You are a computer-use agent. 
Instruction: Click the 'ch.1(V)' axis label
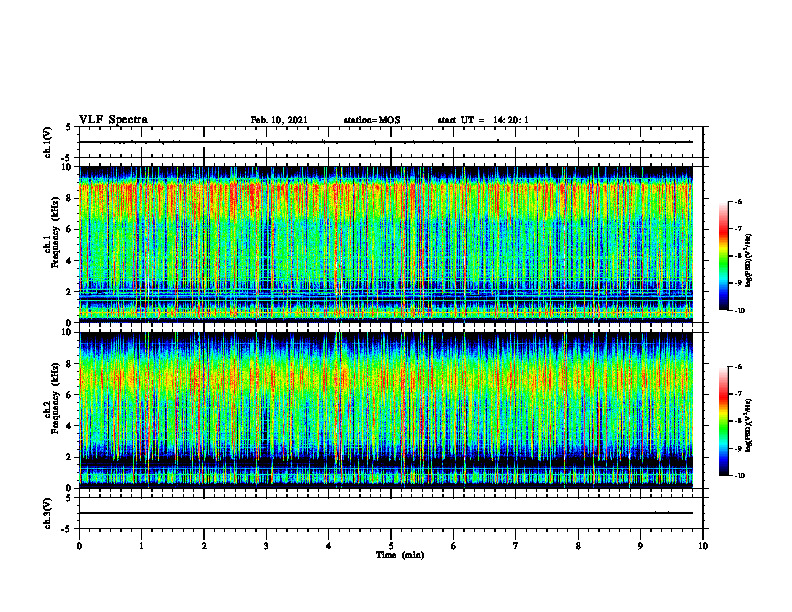tap(47, 142)
